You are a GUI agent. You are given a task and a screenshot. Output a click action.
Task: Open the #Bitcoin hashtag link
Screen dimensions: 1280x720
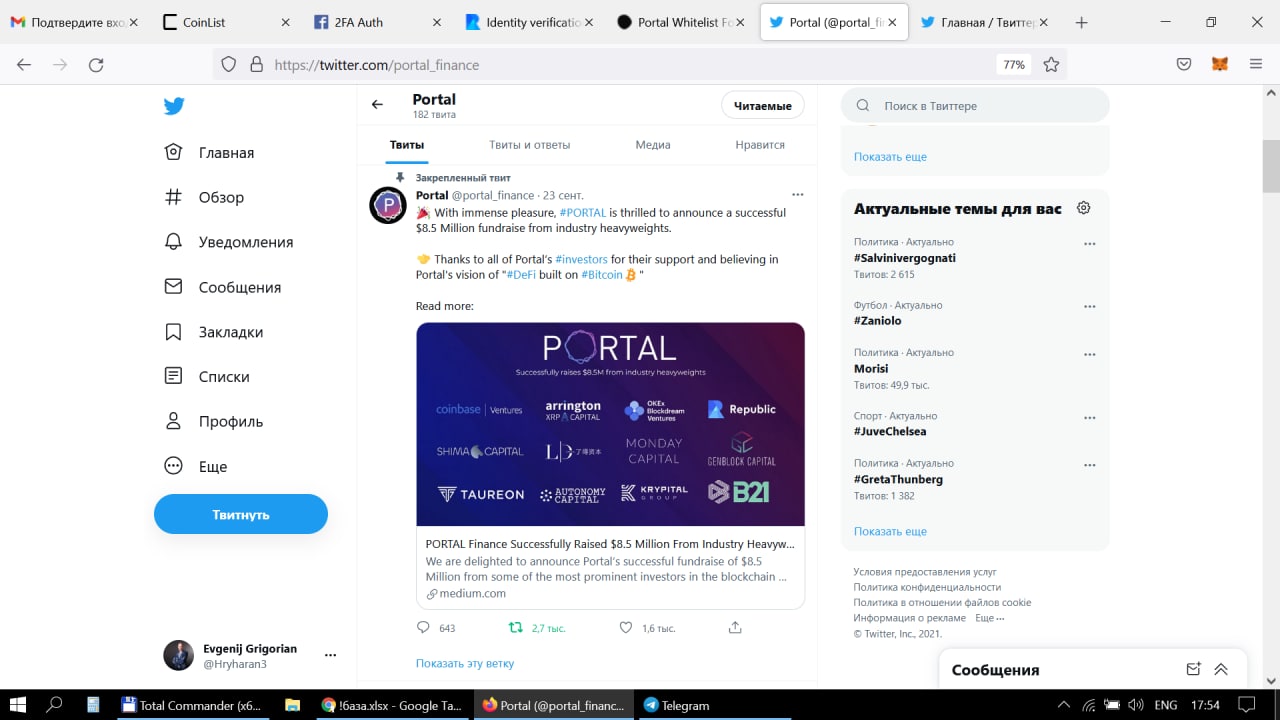click(x=602, y=274)
